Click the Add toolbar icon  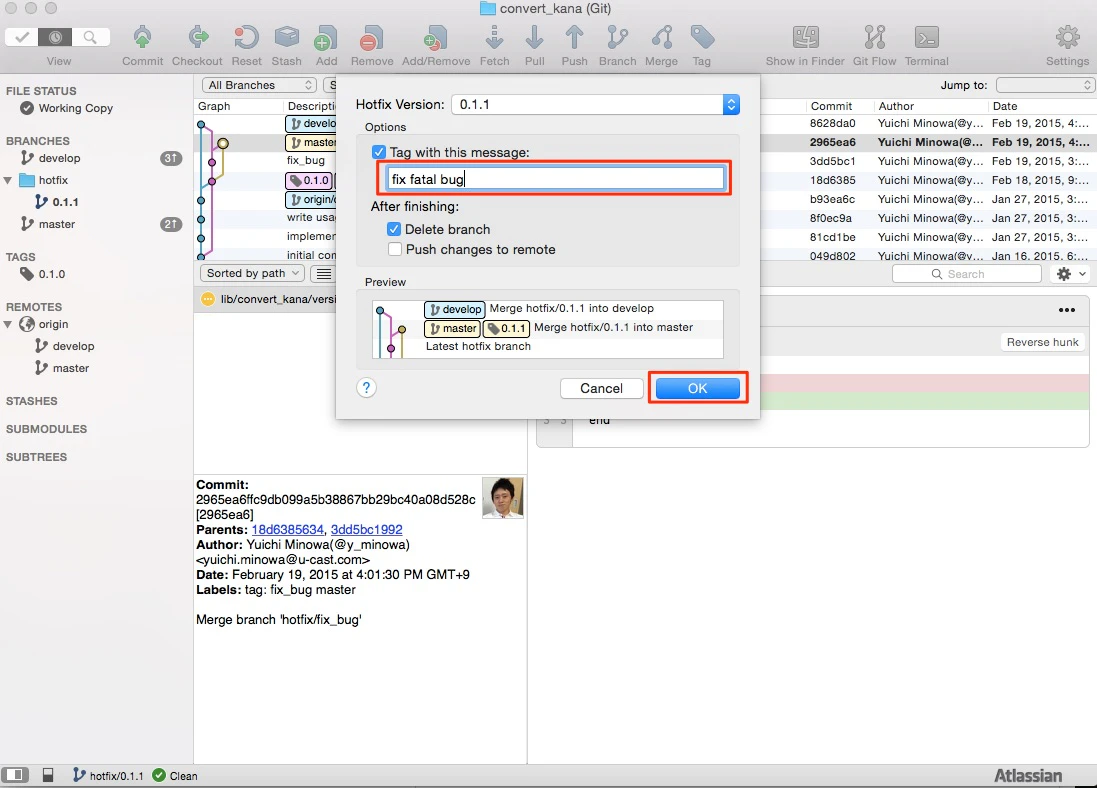pos(326,38)
